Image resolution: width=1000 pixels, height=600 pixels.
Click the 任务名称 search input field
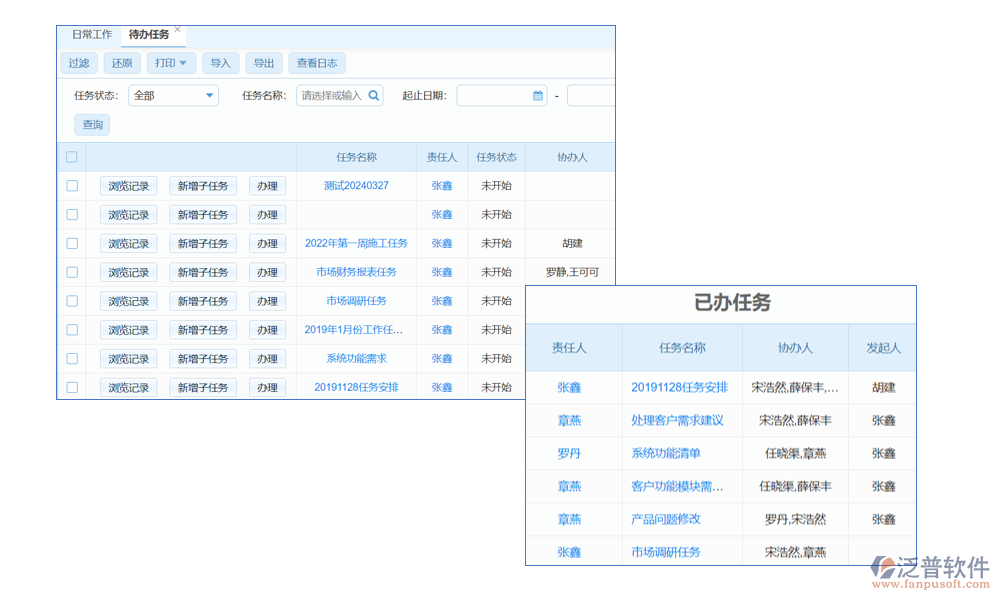[332, 96]
